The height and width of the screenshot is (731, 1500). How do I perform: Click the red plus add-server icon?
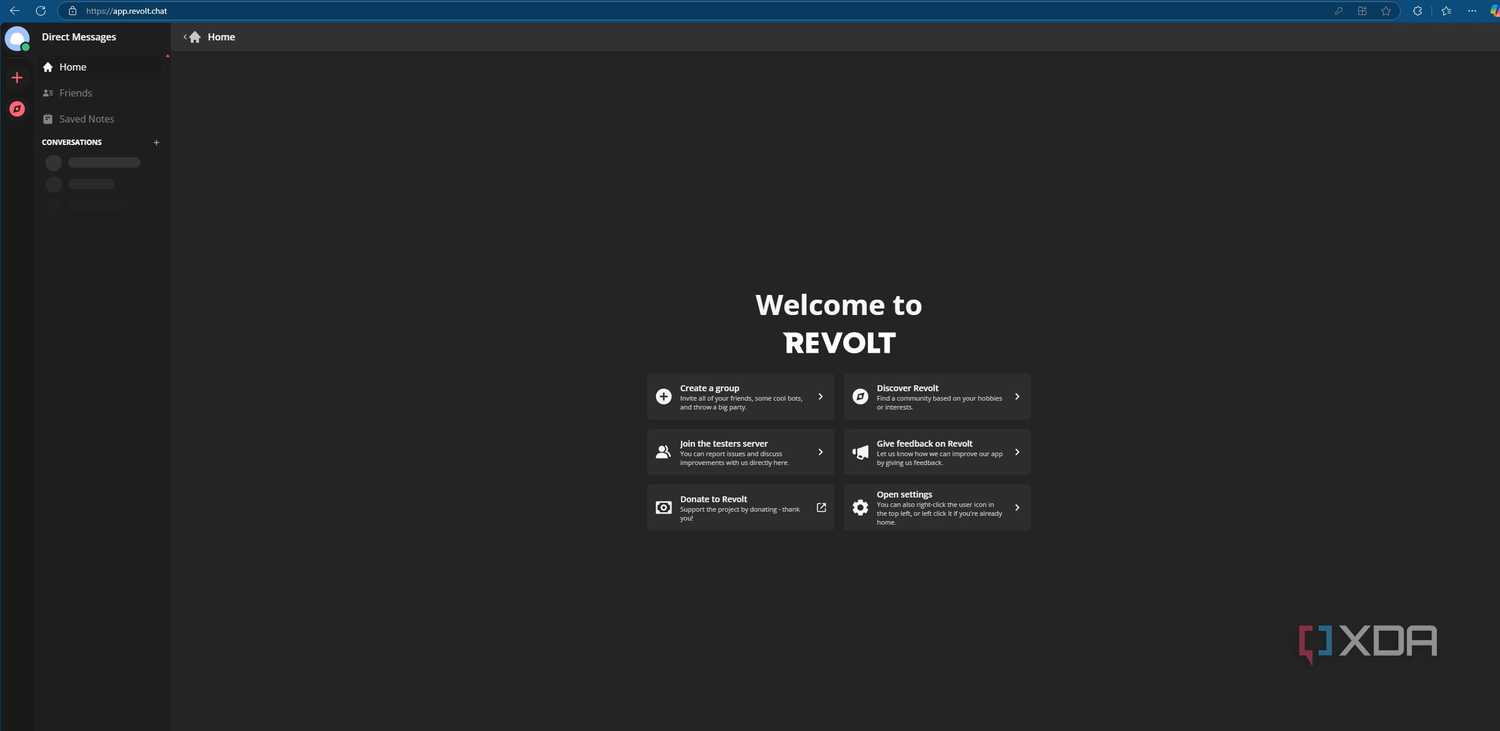coord(17,77)
